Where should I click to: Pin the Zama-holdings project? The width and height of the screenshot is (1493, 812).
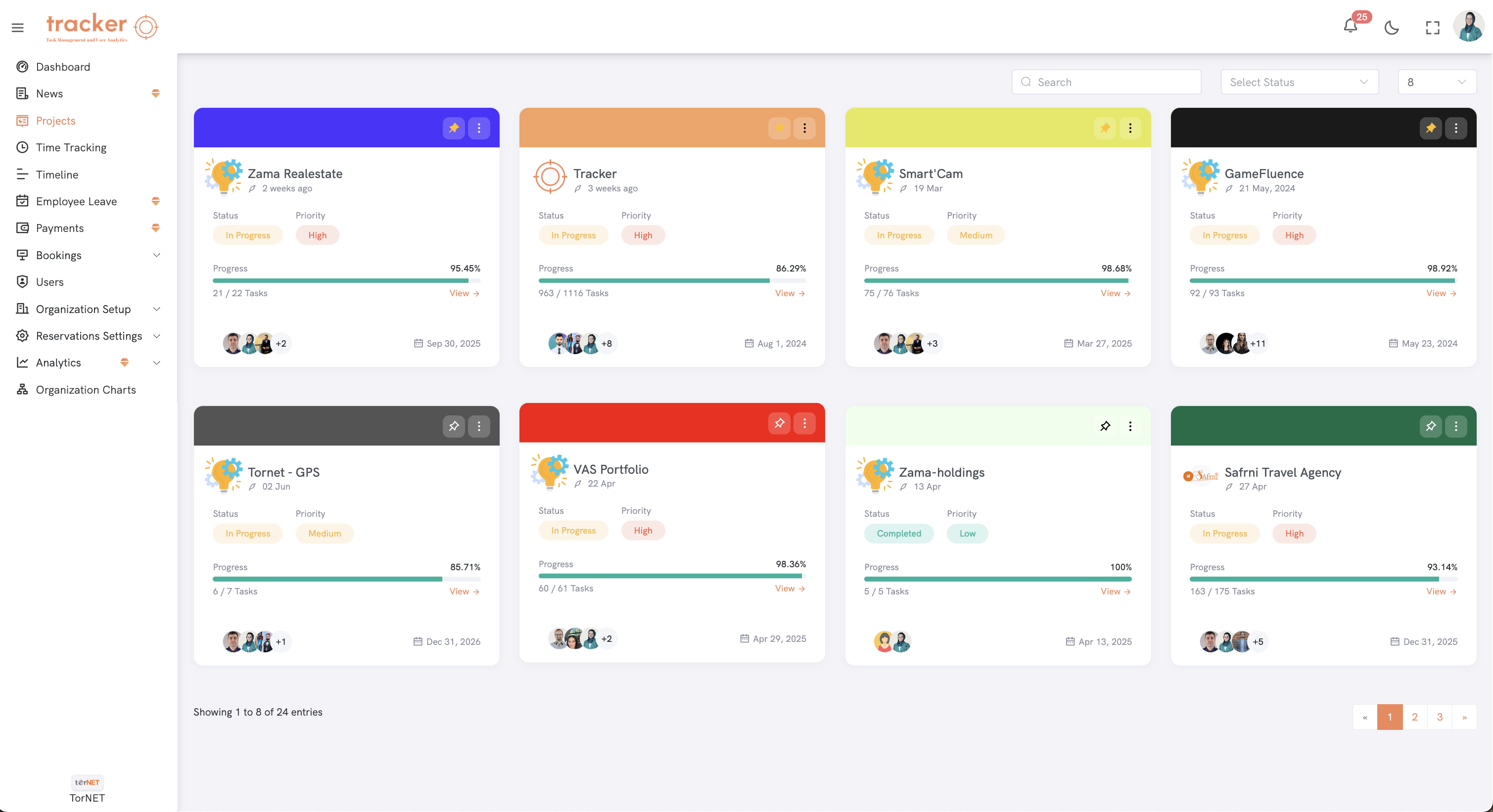[1105, 426]
